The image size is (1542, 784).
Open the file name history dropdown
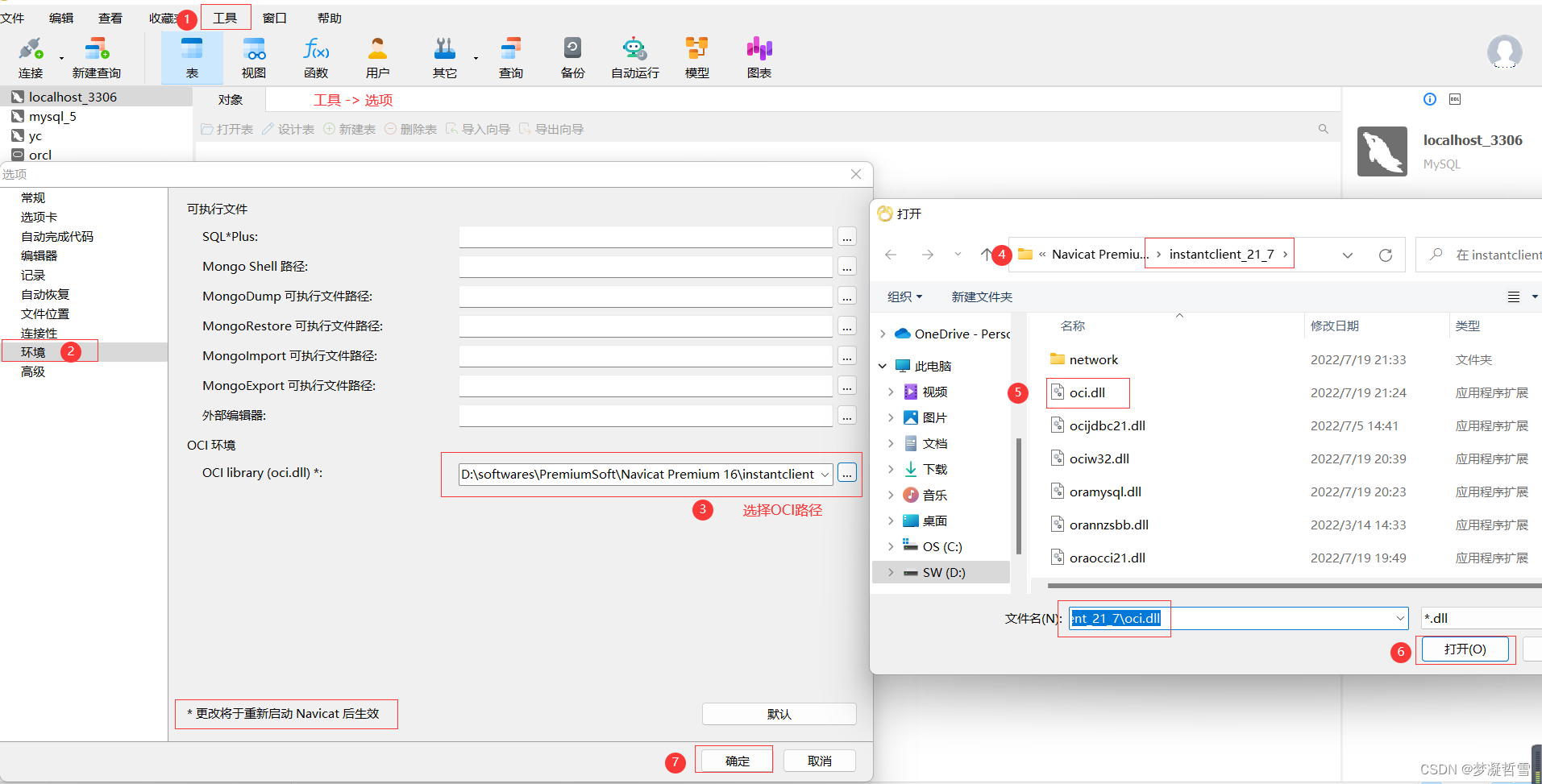click(1400, 618)
